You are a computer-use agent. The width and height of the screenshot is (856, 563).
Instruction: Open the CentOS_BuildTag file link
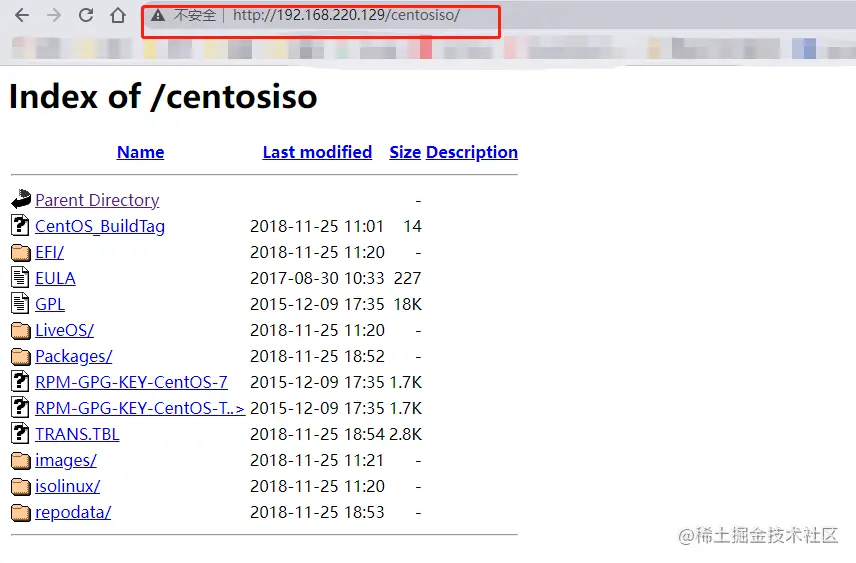[x=100, y=226]
